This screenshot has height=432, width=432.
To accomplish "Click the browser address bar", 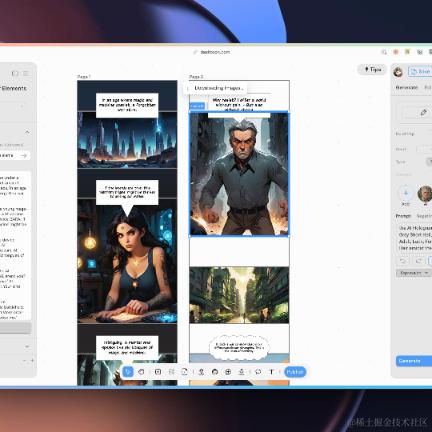I will click(215, 52).
